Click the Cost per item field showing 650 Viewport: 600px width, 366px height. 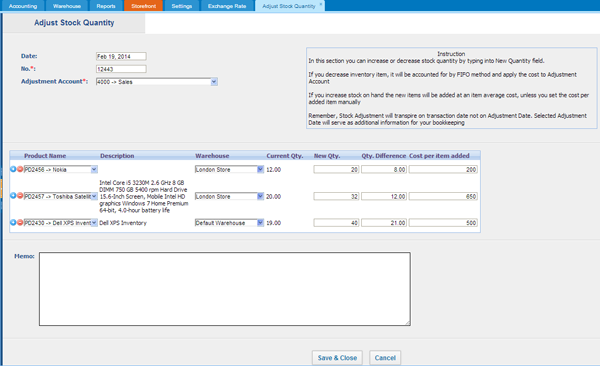[443, 196]
